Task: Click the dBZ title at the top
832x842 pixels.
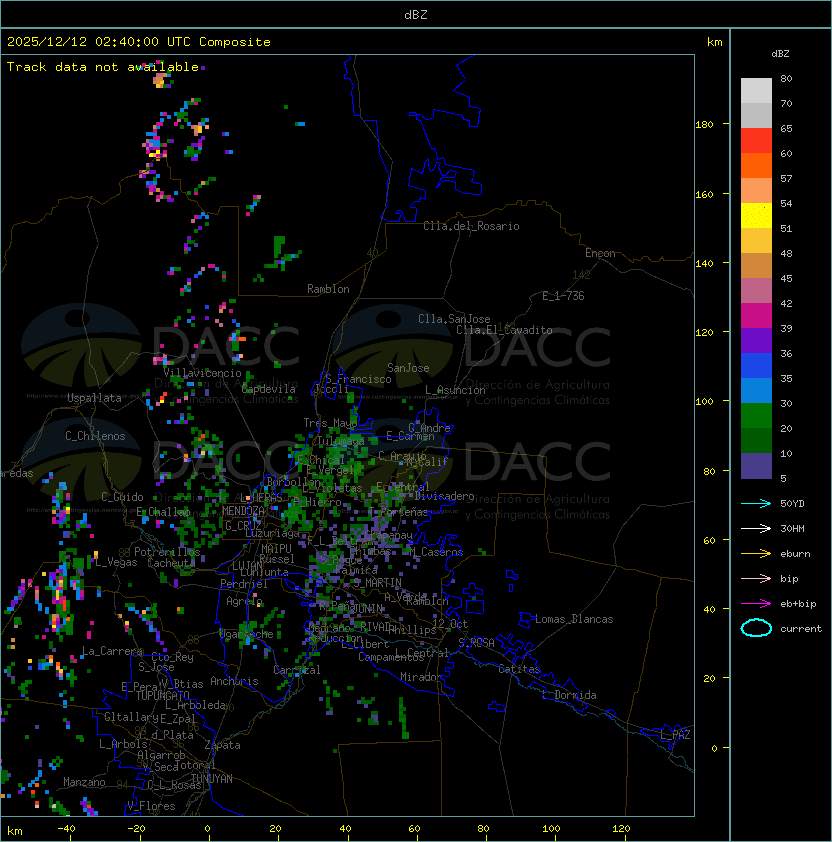Action: pos(416,14)
